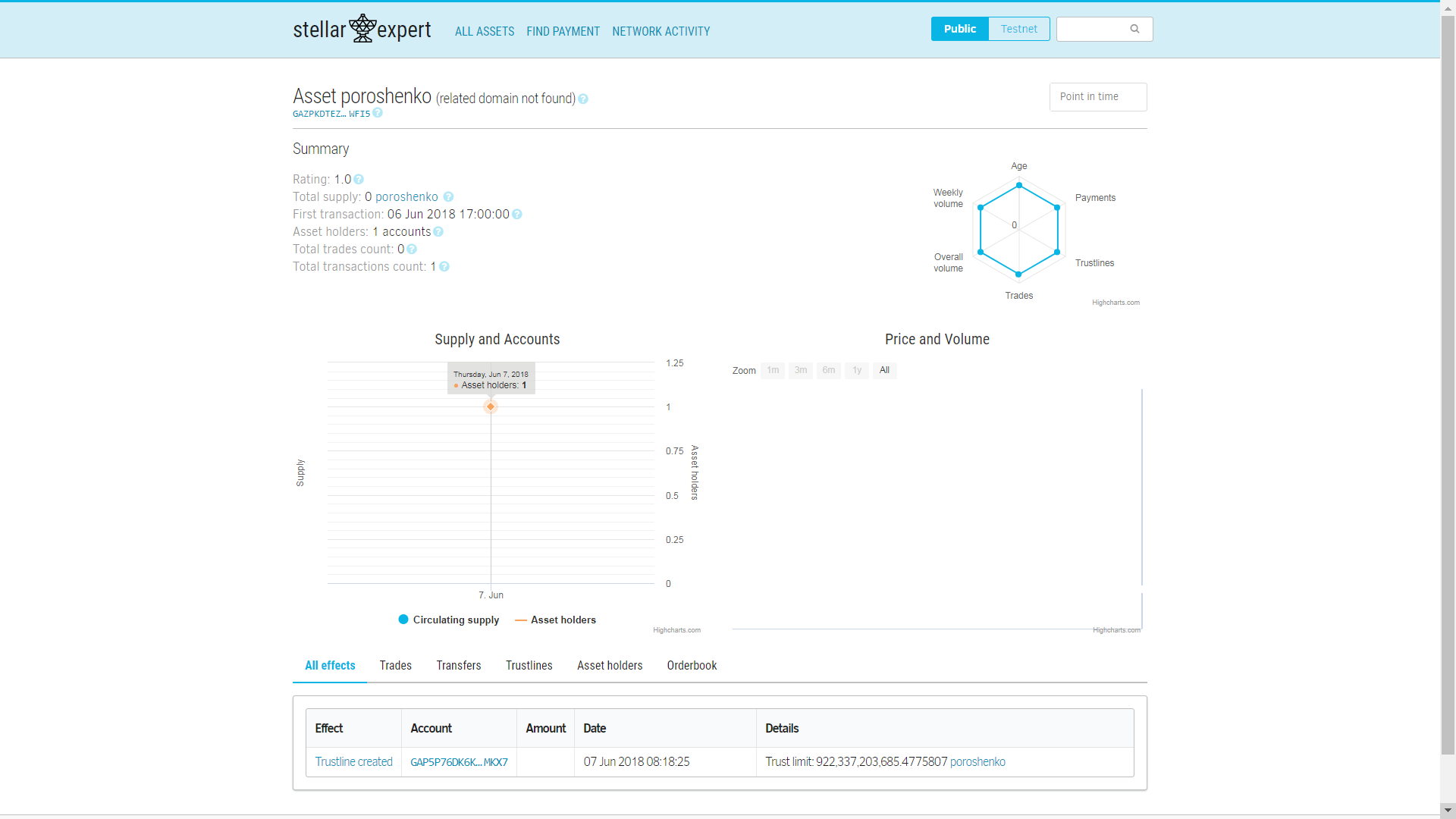Switch to Asset holders tab
1456x819 pixels.
pyautogui.click(x=610, y=666)
